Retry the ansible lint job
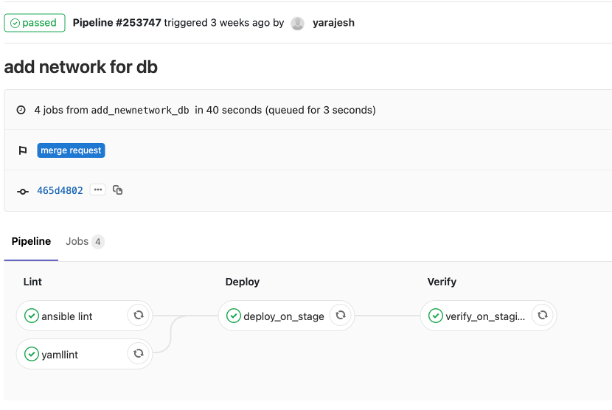Screen dimensions: 612x410 (138, 316)
